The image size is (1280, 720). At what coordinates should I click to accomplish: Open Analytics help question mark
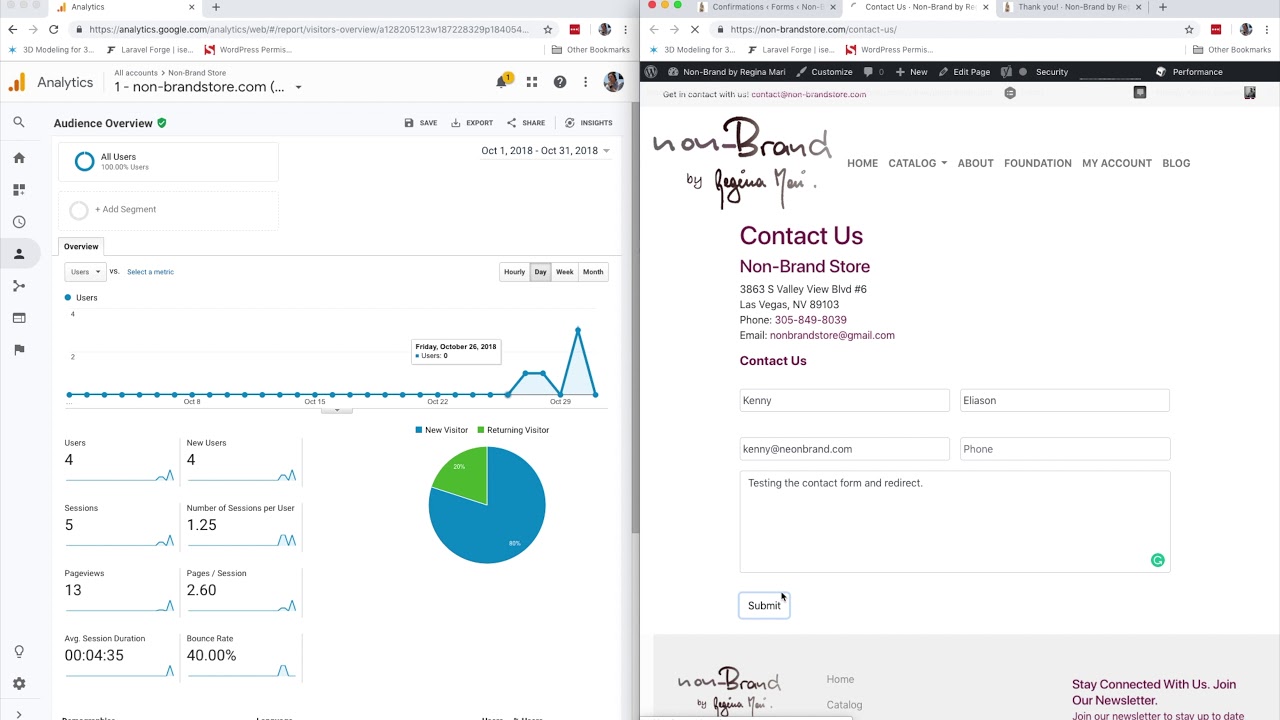point(560,82)
